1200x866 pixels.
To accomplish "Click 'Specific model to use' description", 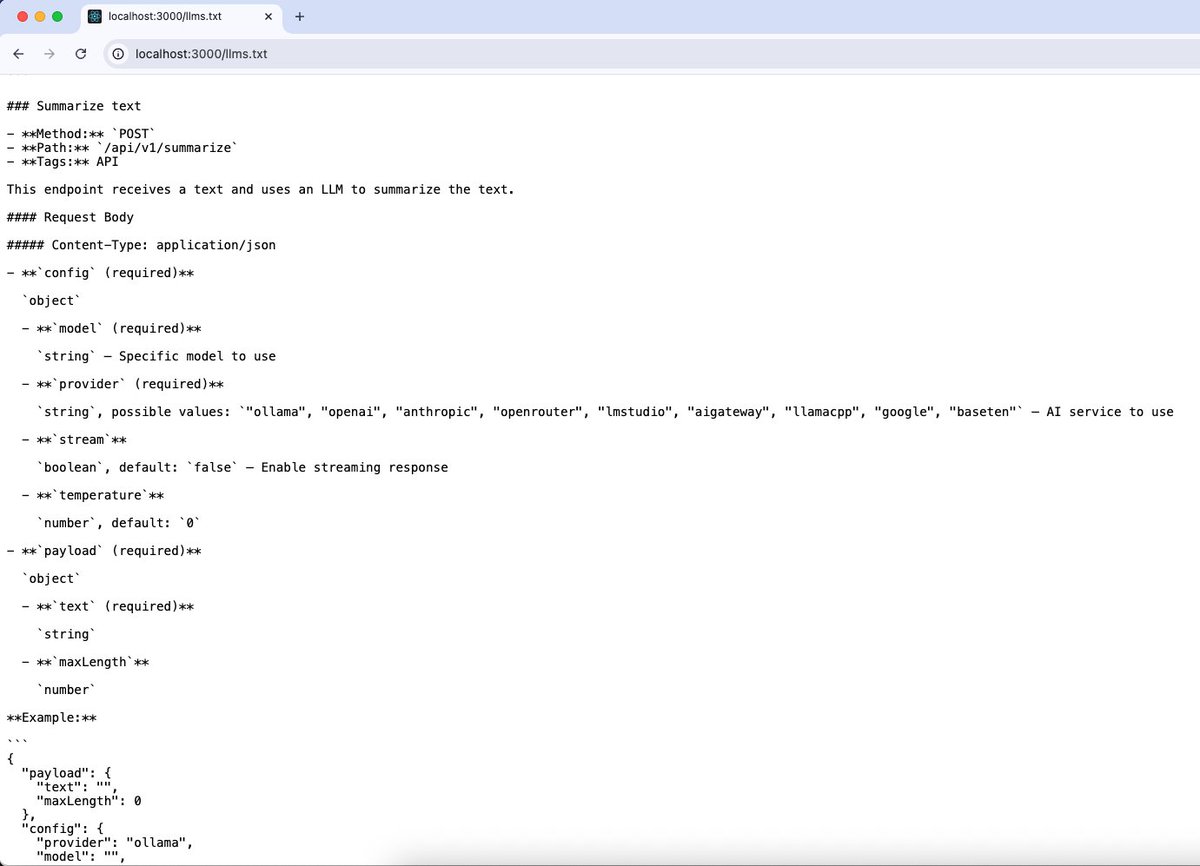I will coord(197,356).
